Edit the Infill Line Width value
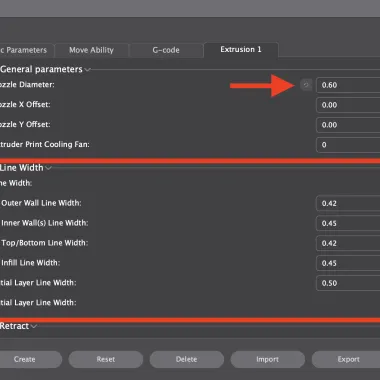 click(348, 263)
